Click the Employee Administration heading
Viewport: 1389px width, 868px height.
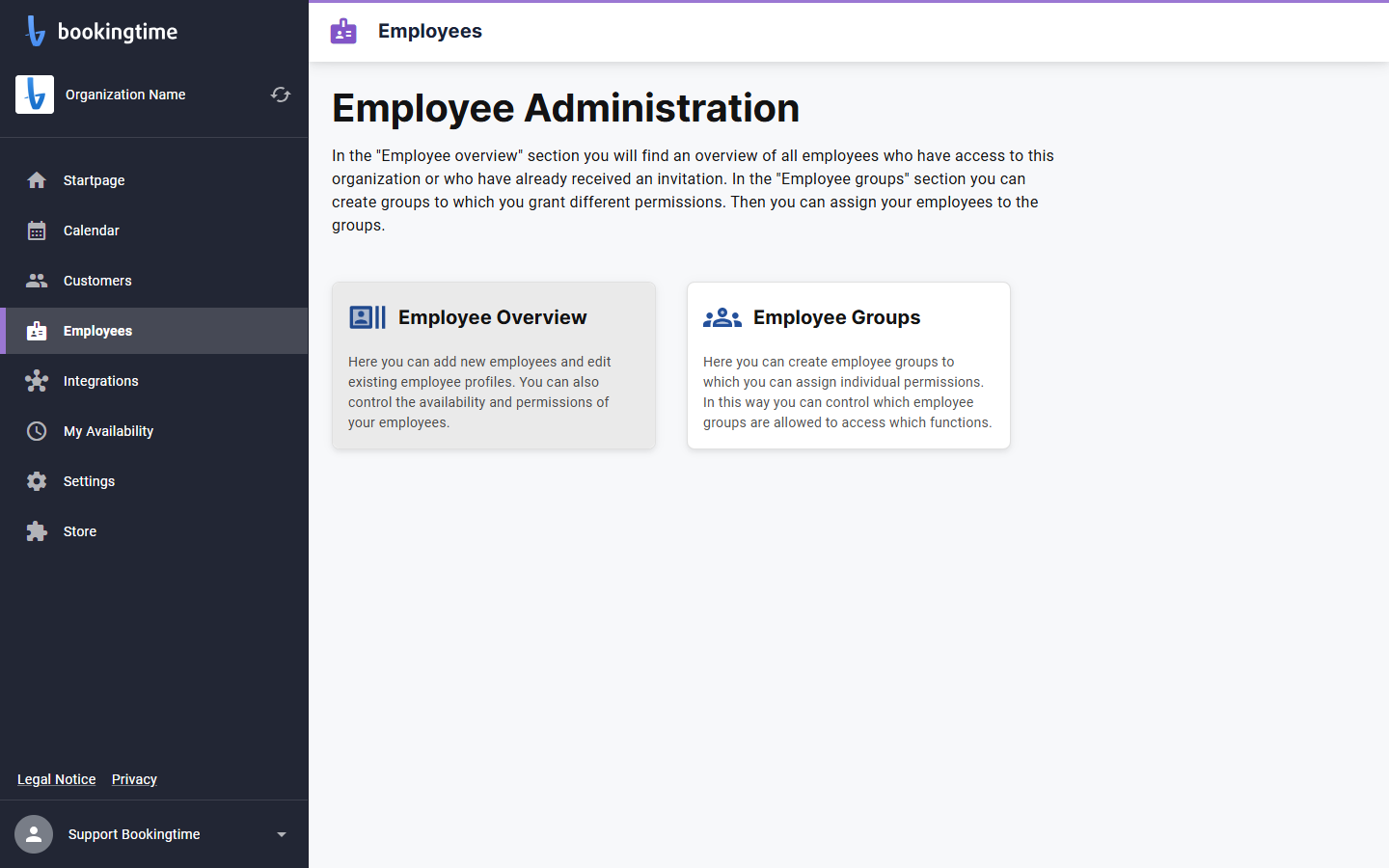click(566, 108)
